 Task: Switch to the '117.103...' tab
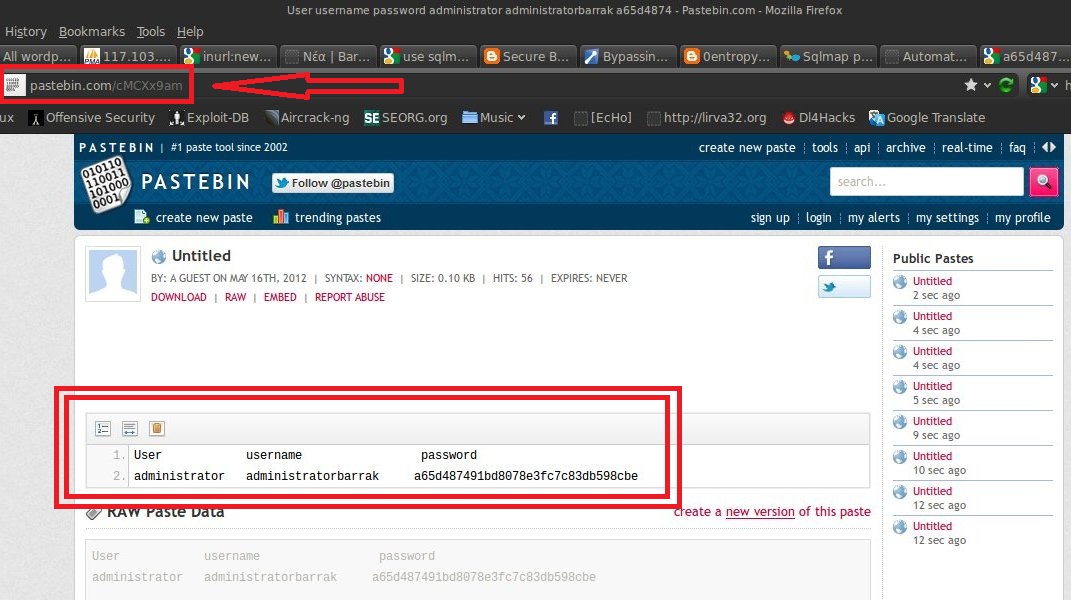click(128, 56)
